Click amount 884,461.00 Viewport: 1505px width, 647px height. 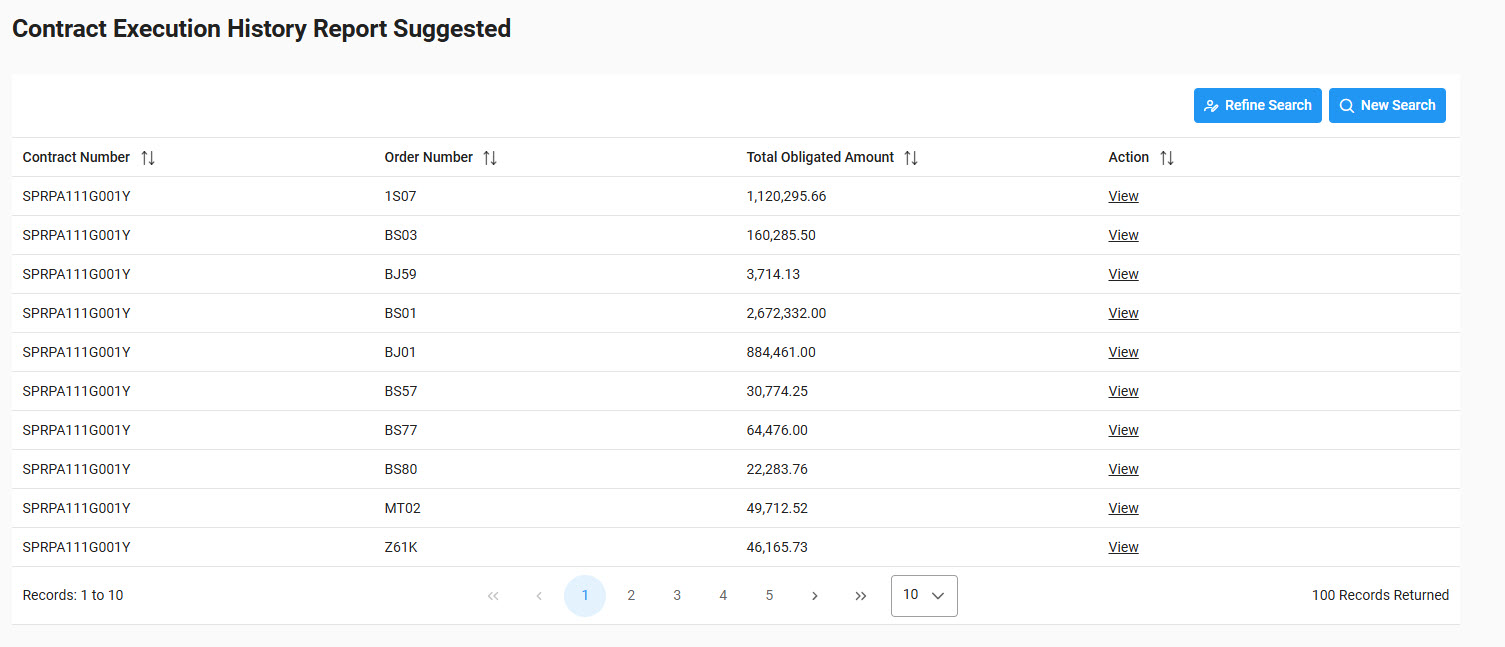(781, 353)
